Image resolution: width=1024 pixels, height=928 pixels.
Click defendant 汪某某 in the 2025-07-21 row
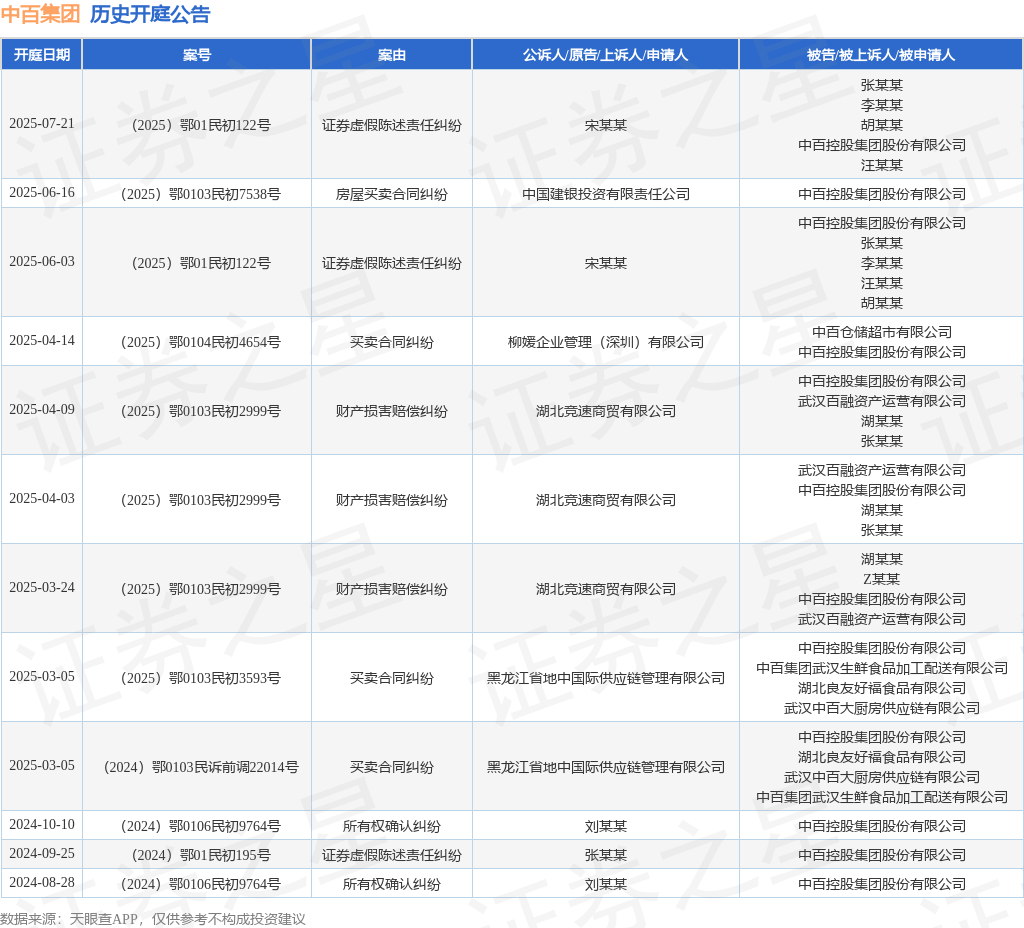point(882,165)
